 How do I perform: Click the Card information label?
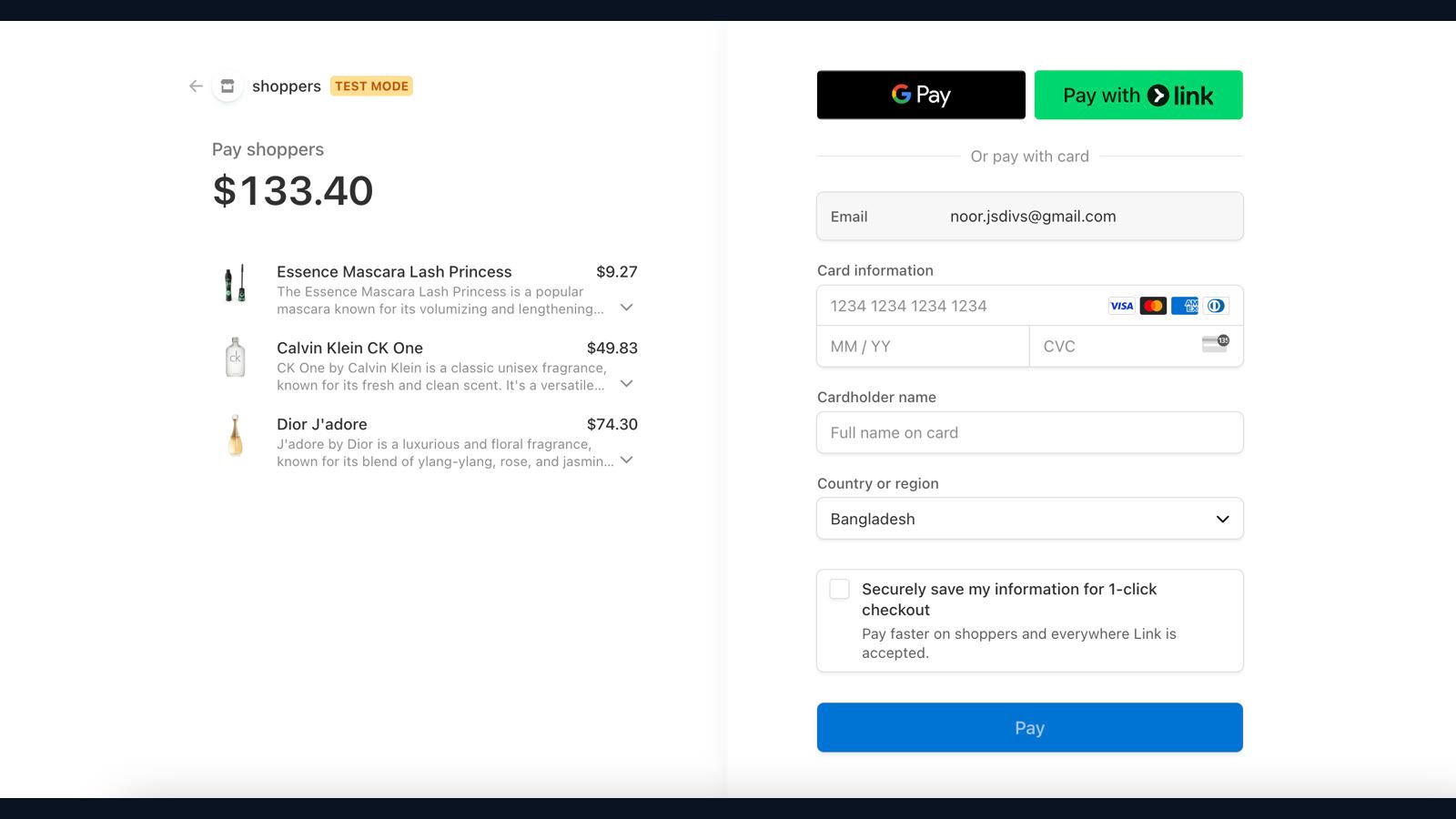pyautogui.click(x=875, y=270)
